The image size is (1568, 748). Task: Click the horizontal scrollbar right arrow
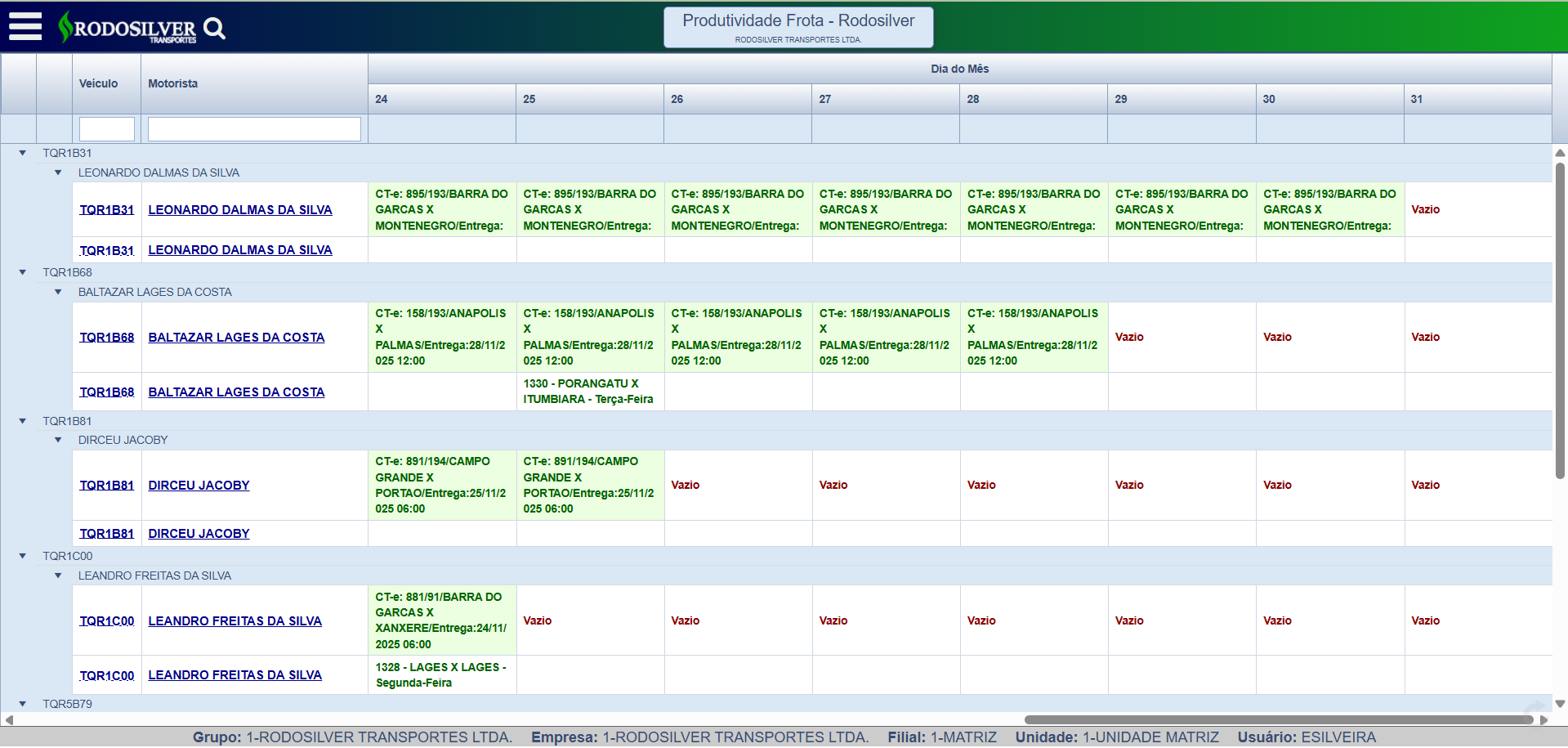point(1543,720)
